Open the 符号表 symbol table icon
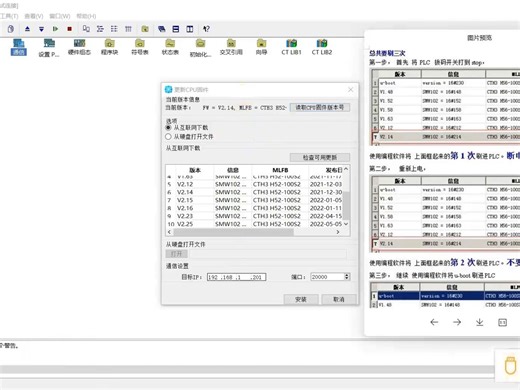 [140, 47]
